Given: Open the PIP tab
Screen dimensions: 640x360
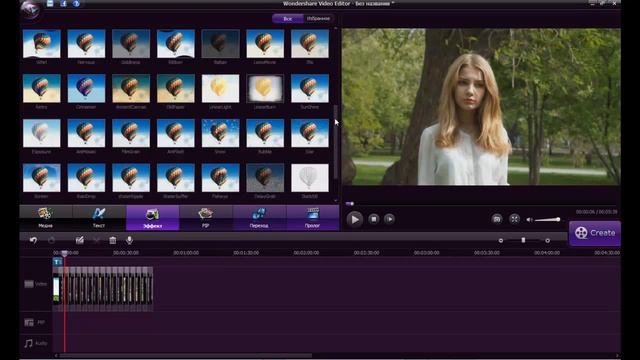Looking at the screenshot, I should [206, 218].
